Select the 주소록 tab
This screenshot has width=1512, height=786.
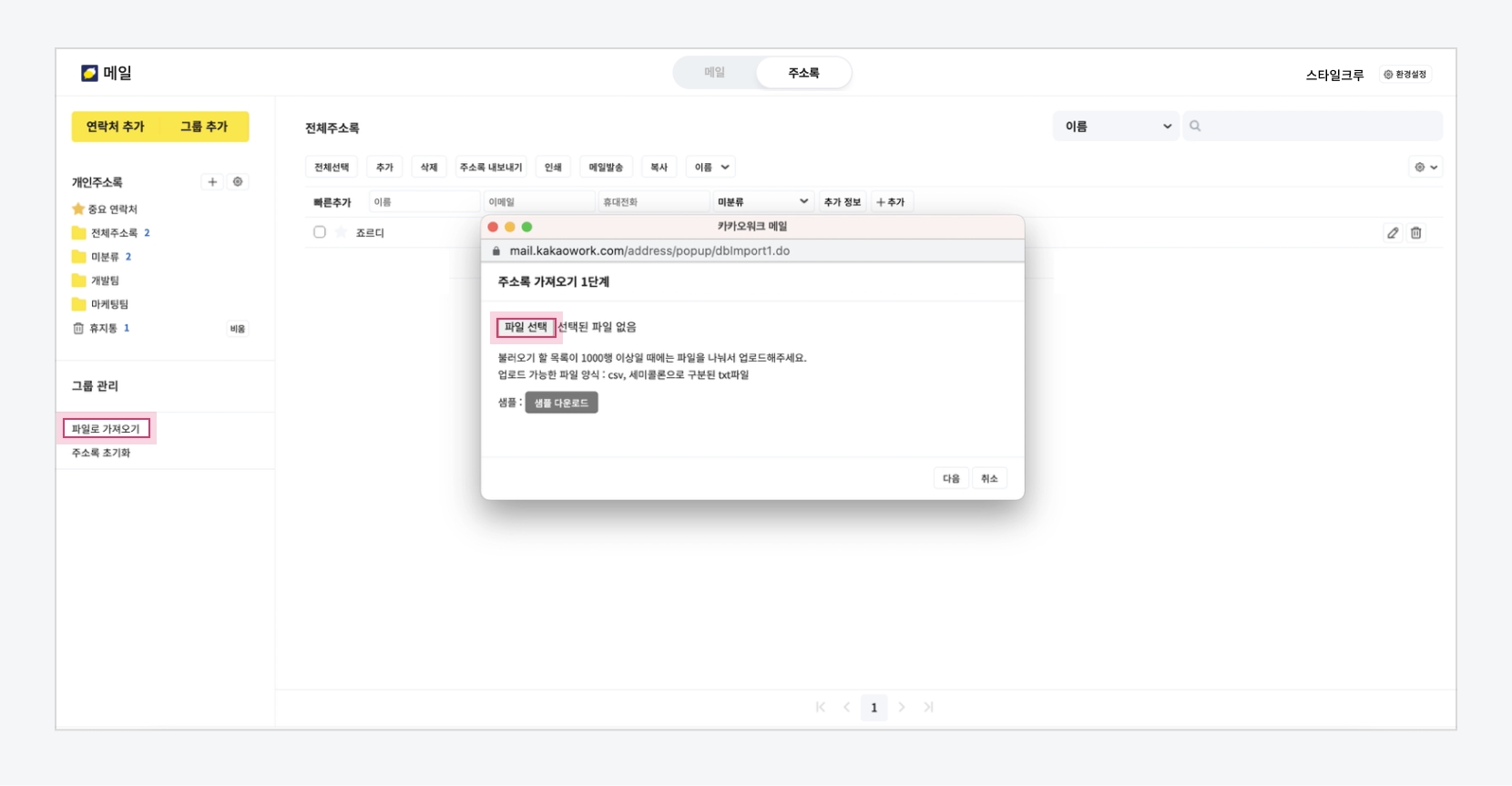(x=803, y=73)
